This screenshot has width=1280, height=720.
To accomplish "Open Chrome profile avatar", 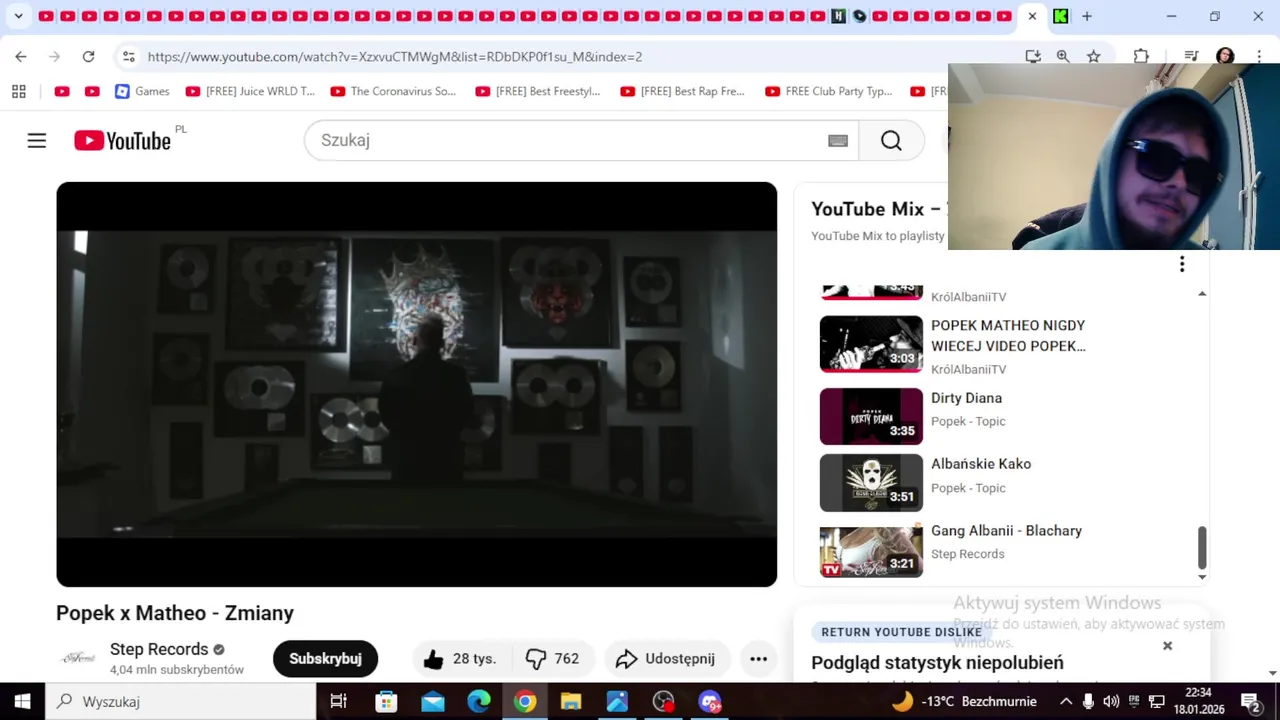I will tap(1225, 57).
